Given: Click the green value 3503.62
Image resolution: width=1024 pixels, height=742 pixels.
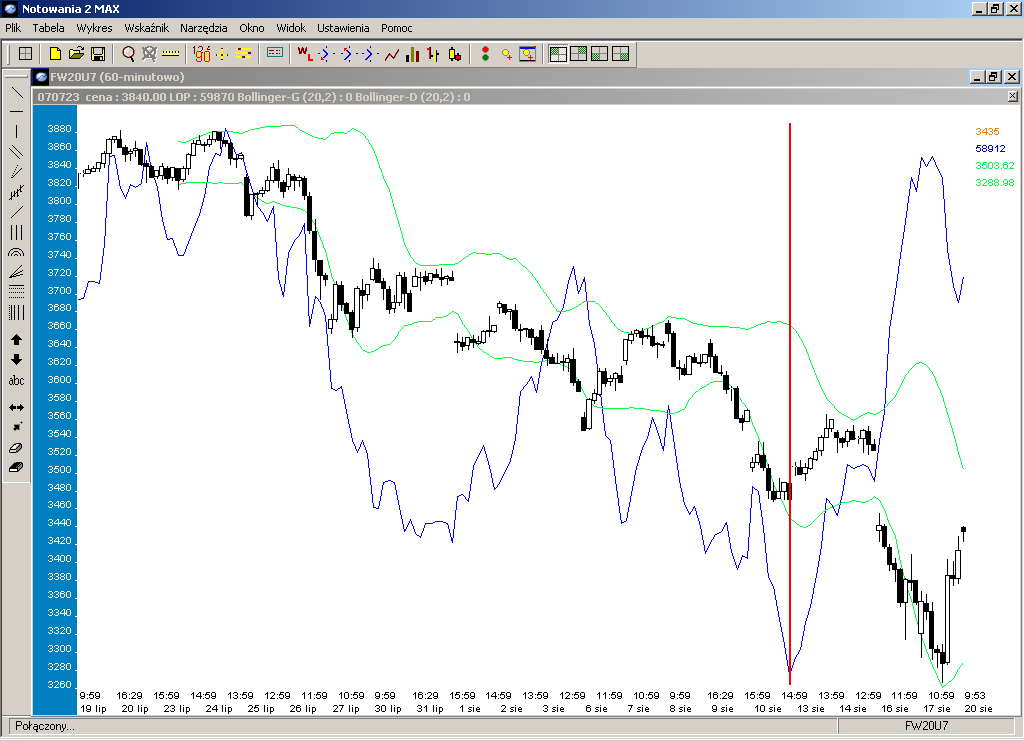Looking at the screenshot, I should click(x=995, y=165).
